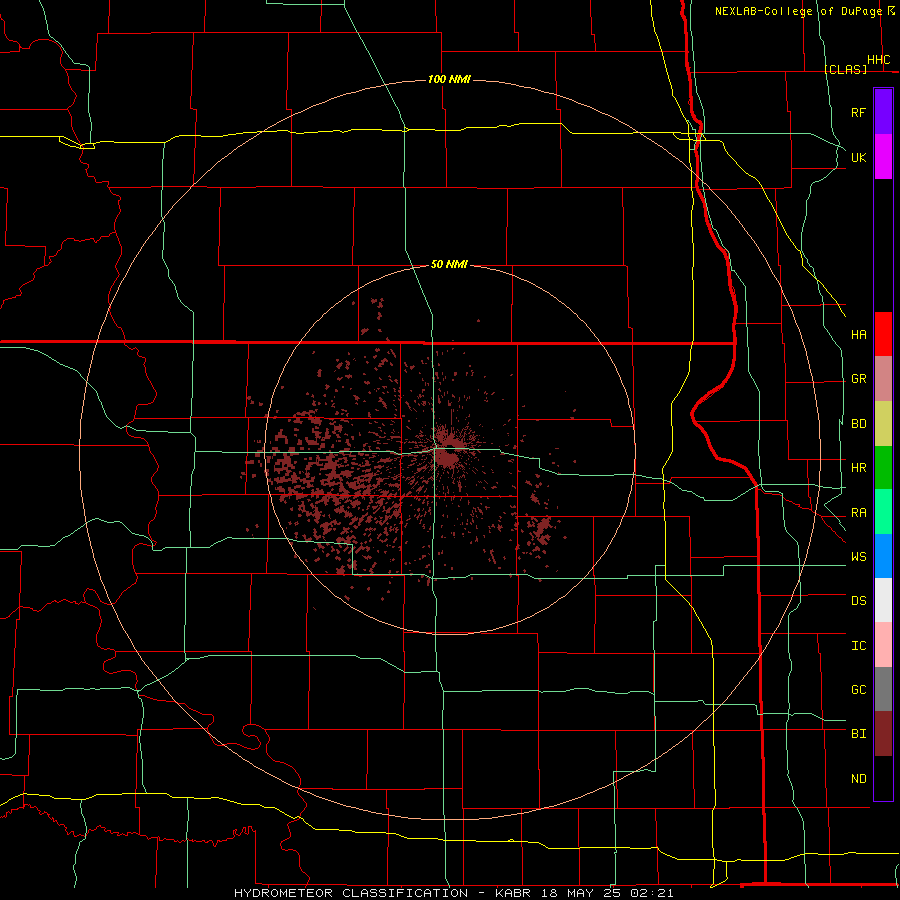The image size is (900, 900).
Task: Click the white DS legend swatch
Action: 883,600
